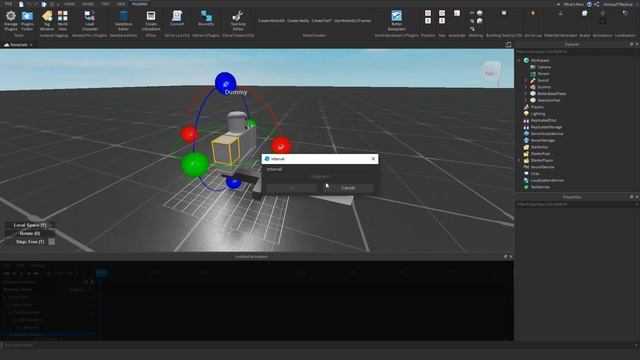640x360 pixels.
Task: Select Camera in the Explorer
Action: click(543, 67)
